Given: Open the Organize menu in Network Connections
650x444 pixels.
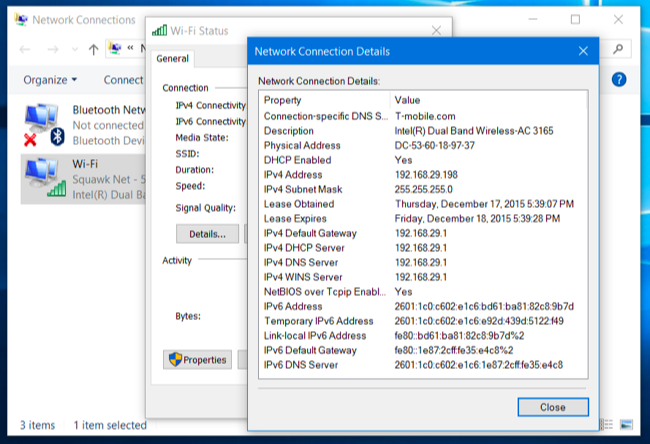Looking at the screenshot, I should 50,80.
